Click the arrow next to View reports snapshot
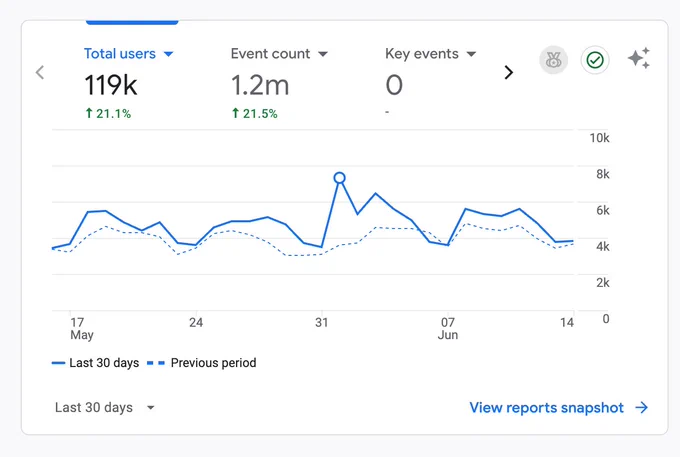Image resolution: width=680 pixels, height=457 pixels. [642, 408]
